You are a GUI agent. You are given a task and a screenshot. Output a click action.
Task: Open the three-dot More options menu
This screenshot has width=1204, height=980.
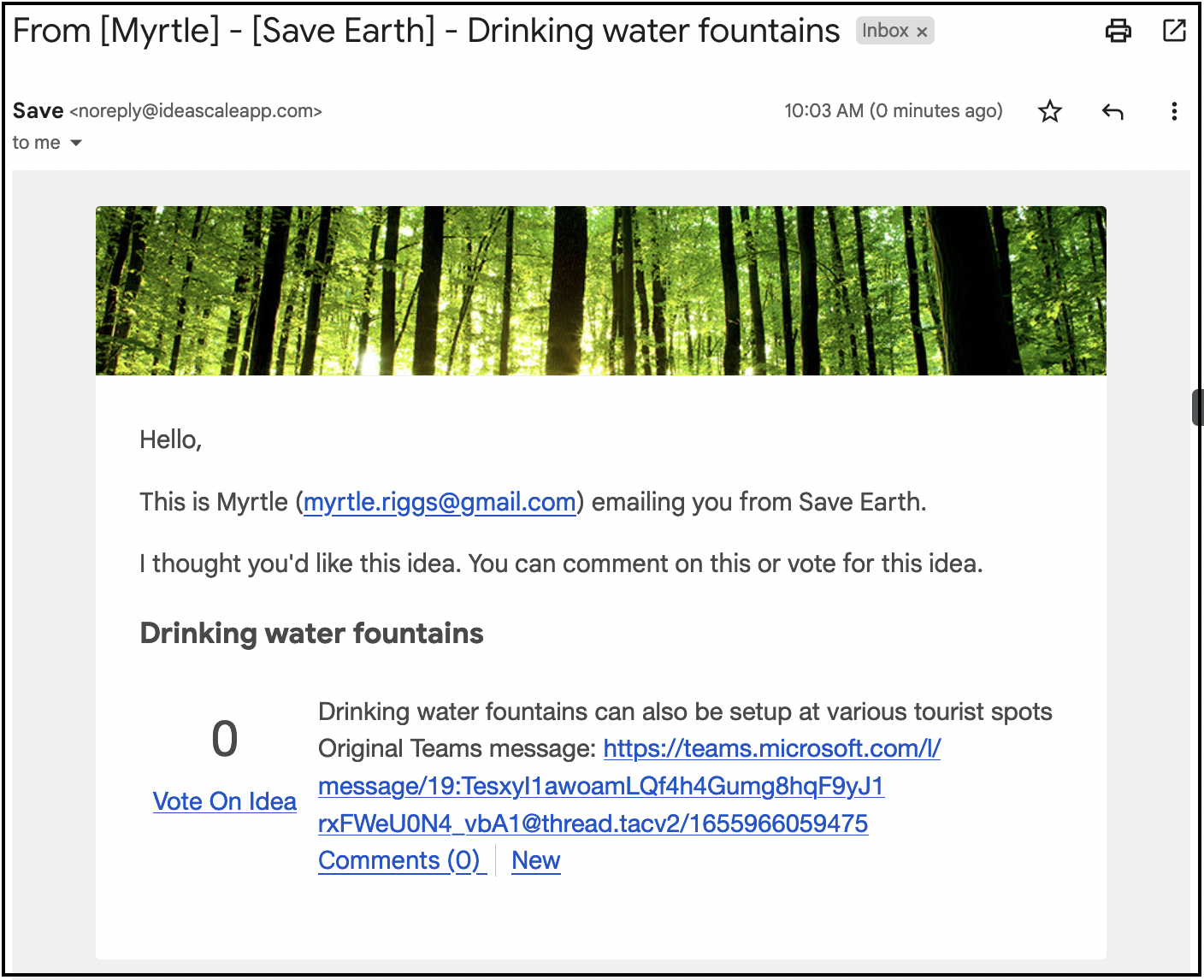(x=1174, y=111)
